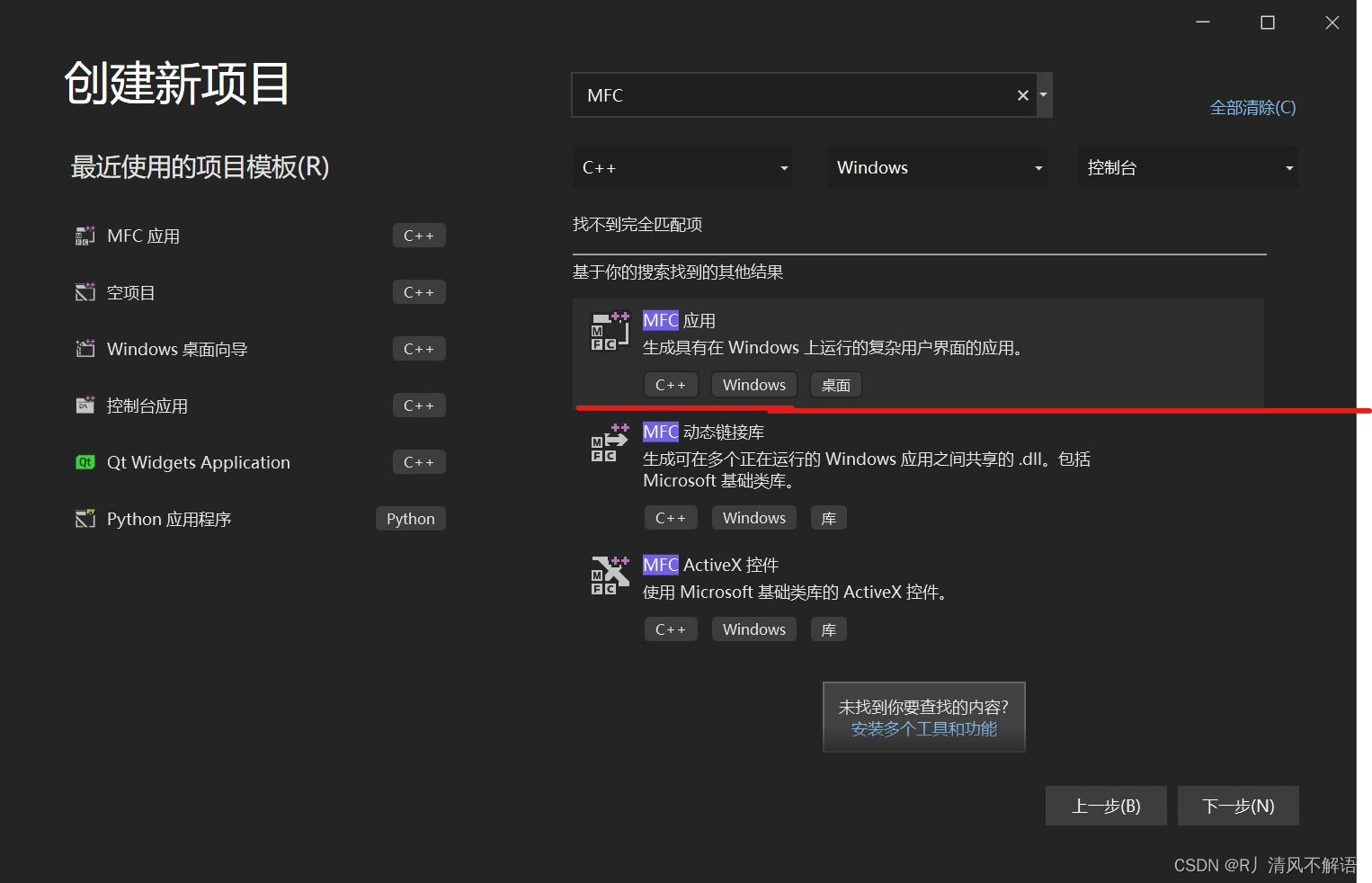Click the 空项目 template icon
The width and height of the screenshot is (1372, 883).
coord(85,291)
